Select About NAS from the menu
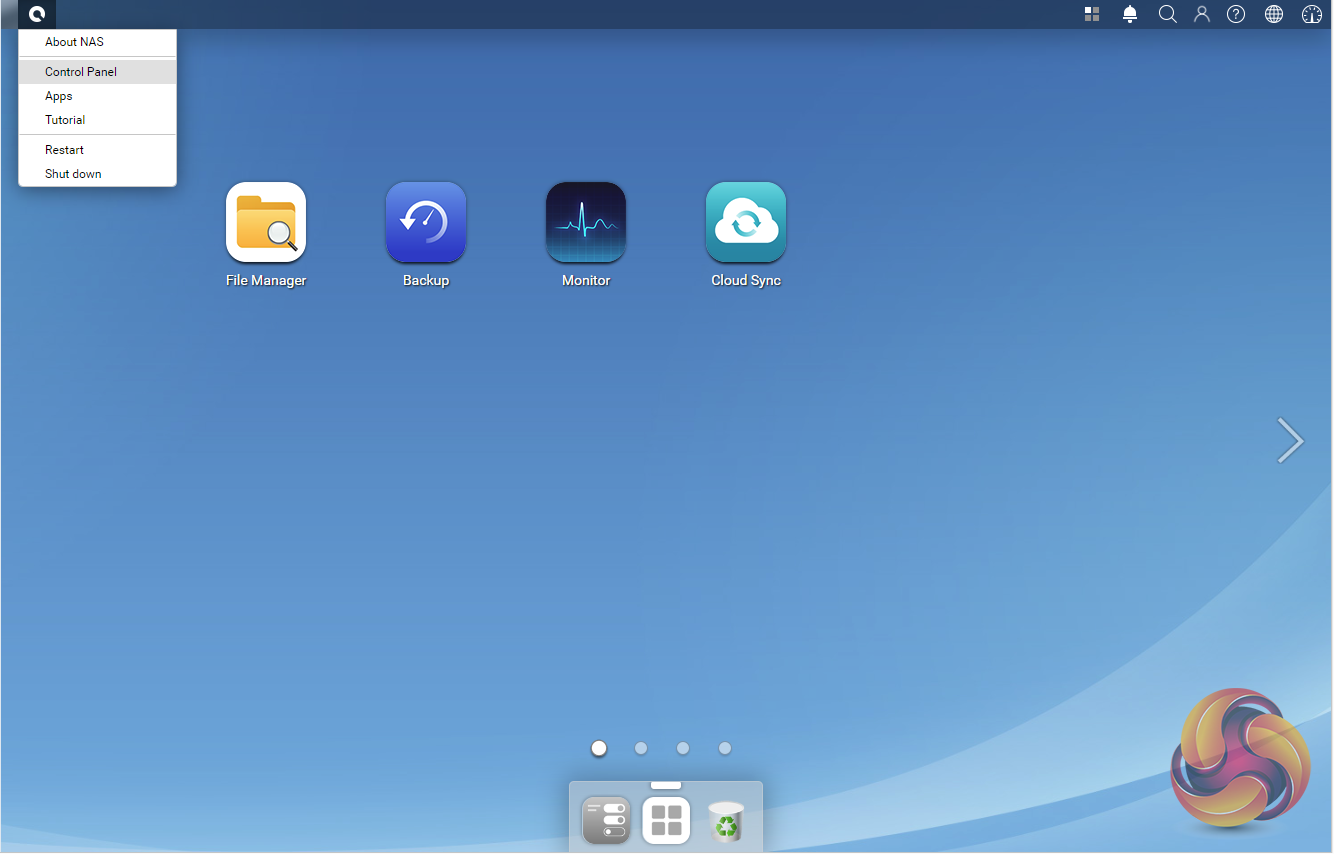 (x=98, y=42)
